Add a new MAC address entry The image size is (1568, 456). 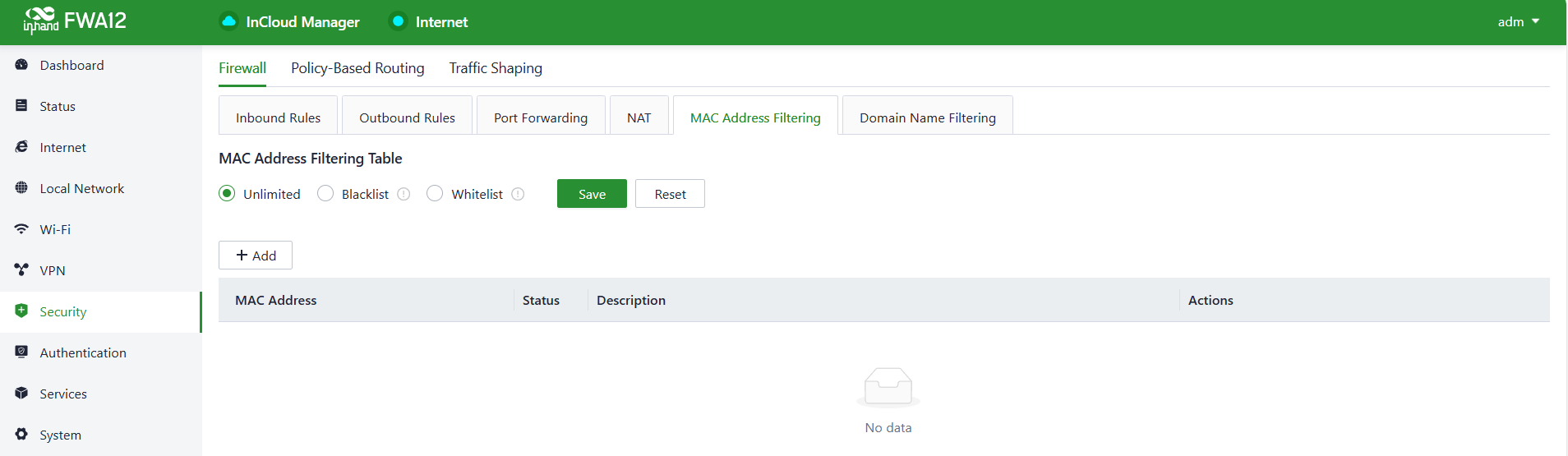tap(256, 256)
